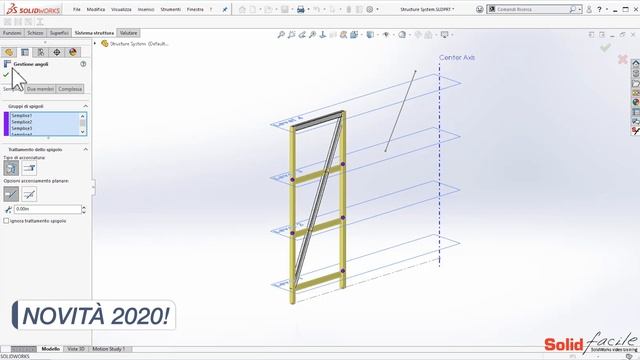The image size is (640, 360).
Task: Click the smiley feedback icon
Action: click(x=480, y=9)
